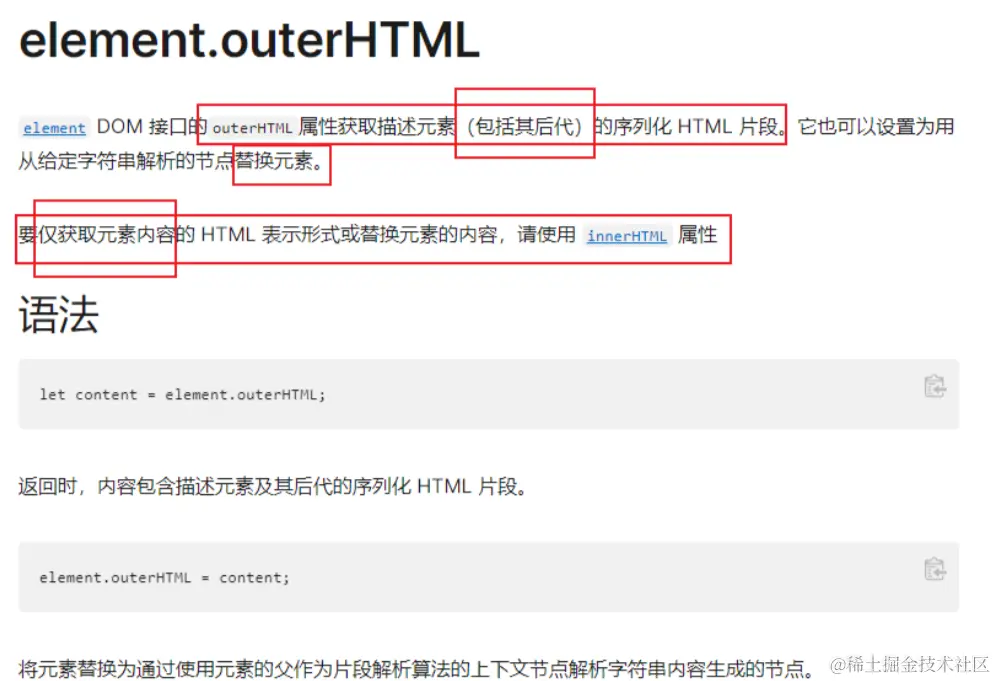Viewport: 996px width, 681px height.
Task: Click the code line 'element.outerHTML = content;'
Action: pos(165,577)
